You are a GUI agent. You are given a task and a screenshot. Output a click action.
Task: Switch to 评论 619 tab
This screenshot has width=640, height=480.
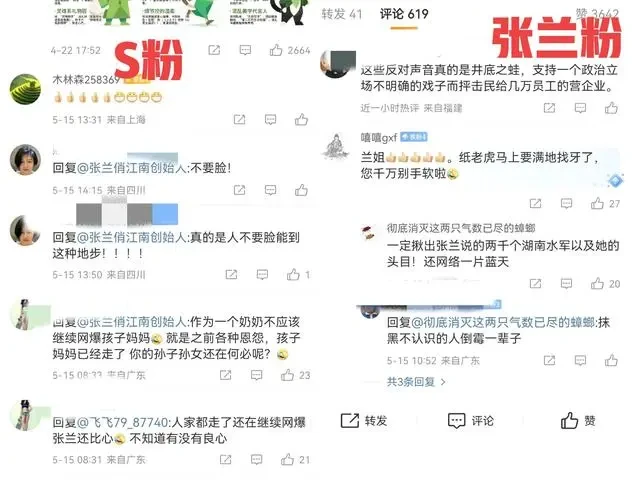click(x=404, y=14)
